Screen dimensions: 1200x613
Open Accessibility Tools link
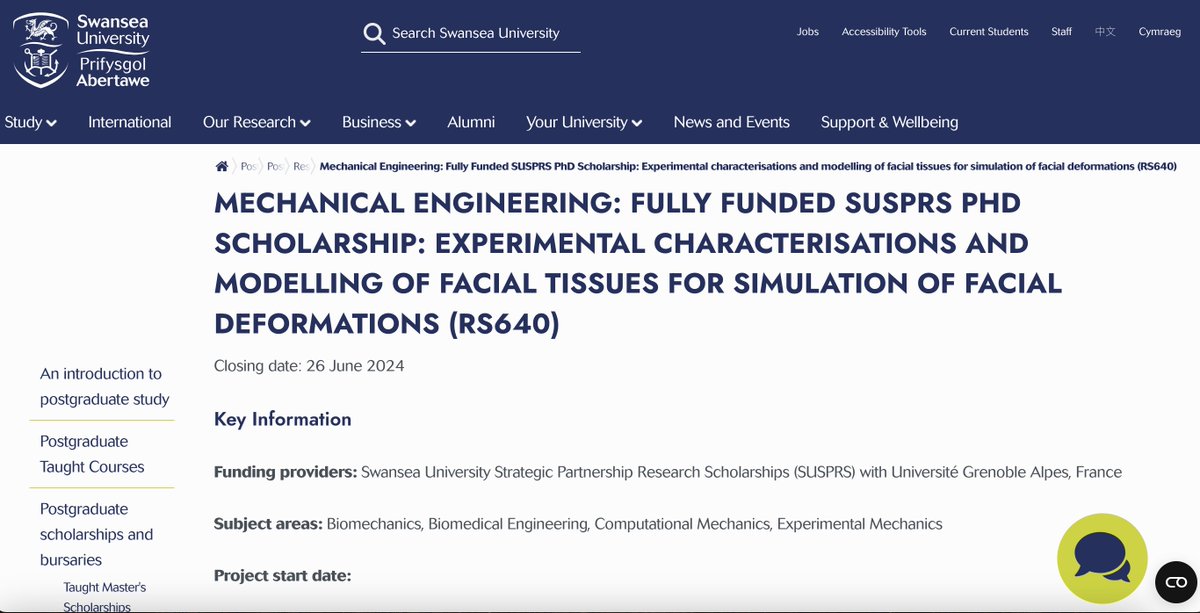pos(884,32)
